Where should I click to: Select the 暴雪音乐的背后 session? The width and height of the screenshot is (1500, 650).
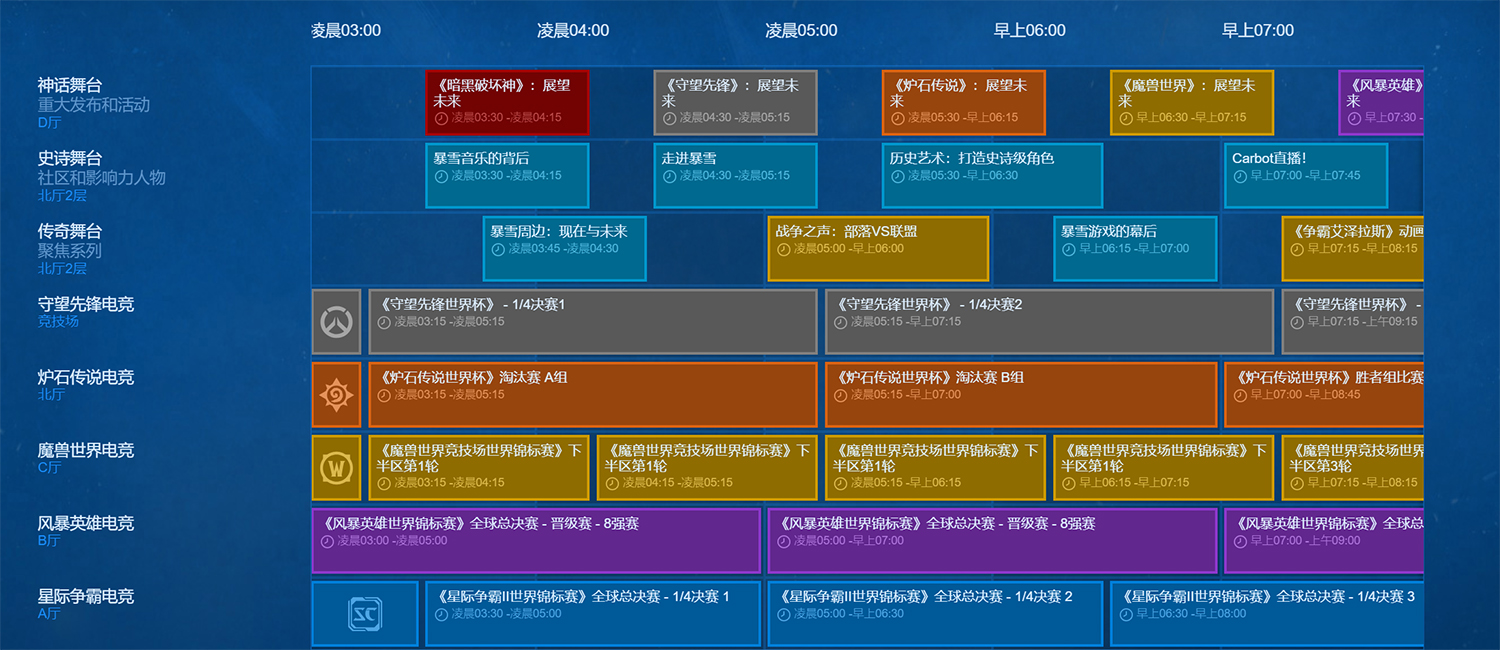(x=507, y=176)
